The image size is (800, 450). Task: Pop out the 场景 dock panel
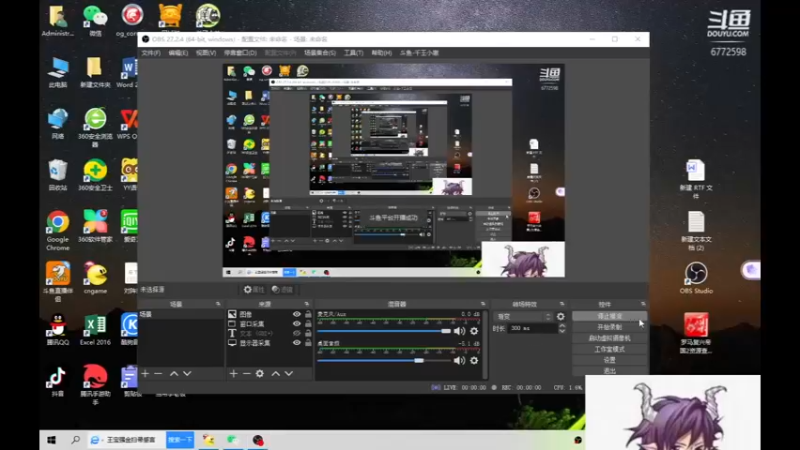pyautogui.click(x=218, y=304)
